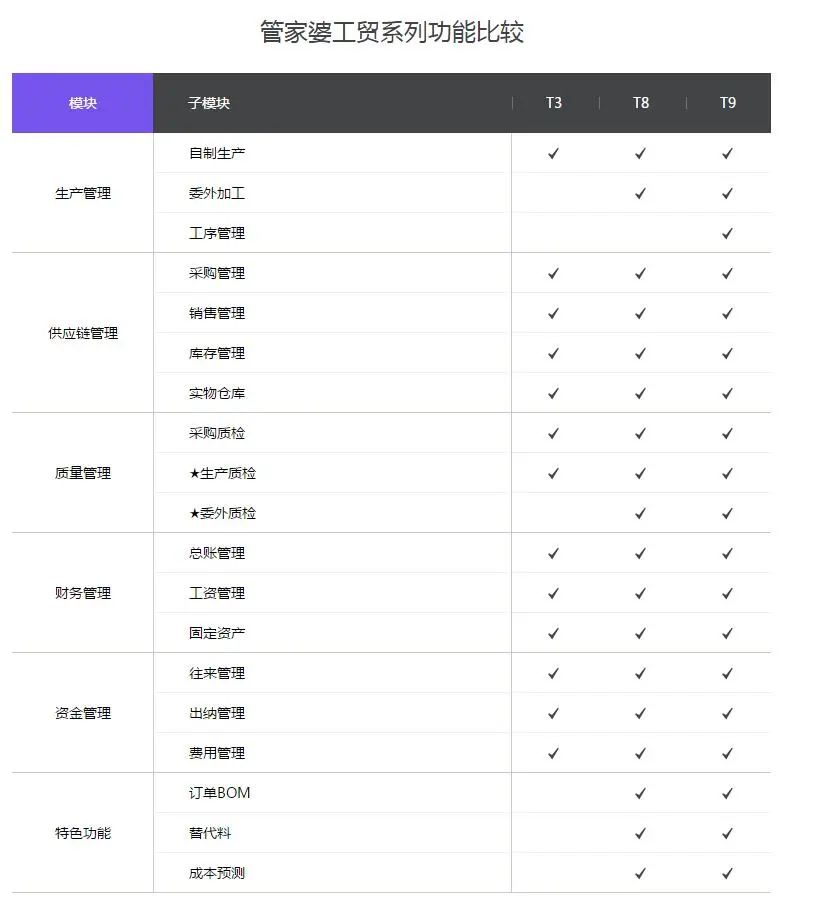Click the 采购管理 submodule label
This screenshot has height=900, width=813.
tap(217, 273)
